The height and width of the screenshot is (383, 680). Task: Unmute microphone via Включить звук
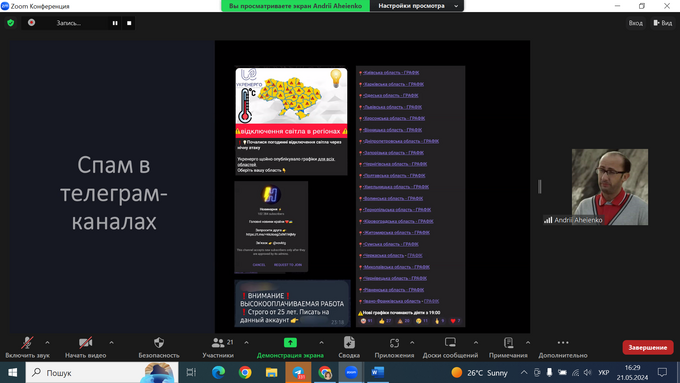pos(27,347)
